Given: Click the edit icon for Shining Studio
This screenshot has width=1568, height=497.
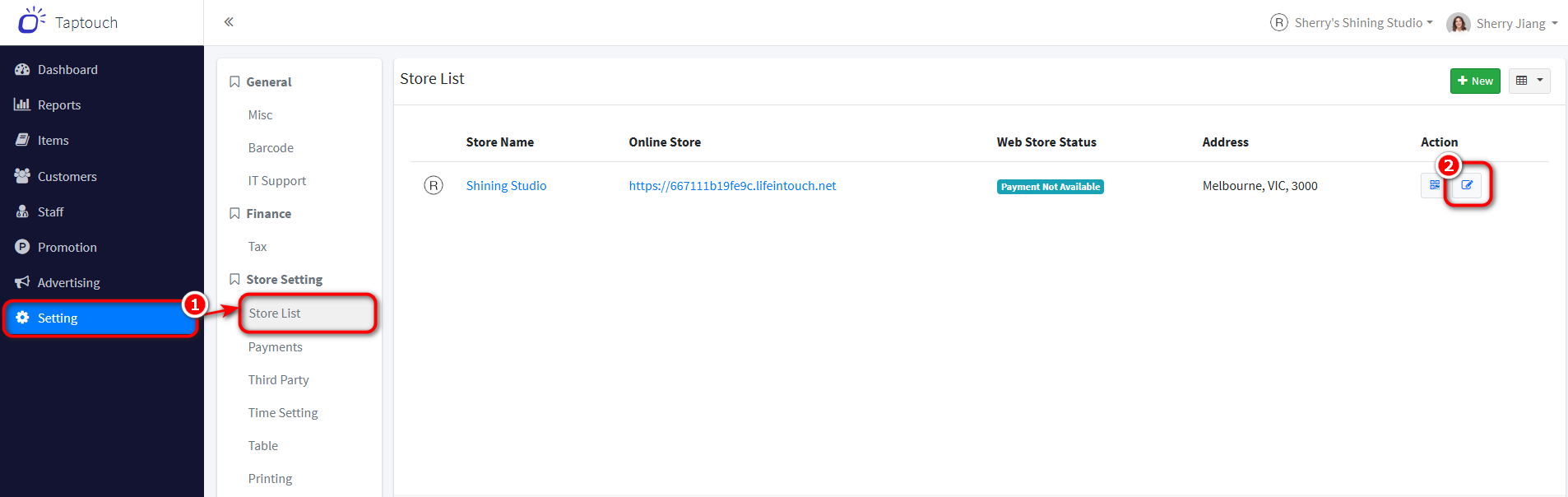Looking at the screenshot, I should pyautogui.click(x=1467, y=185).
